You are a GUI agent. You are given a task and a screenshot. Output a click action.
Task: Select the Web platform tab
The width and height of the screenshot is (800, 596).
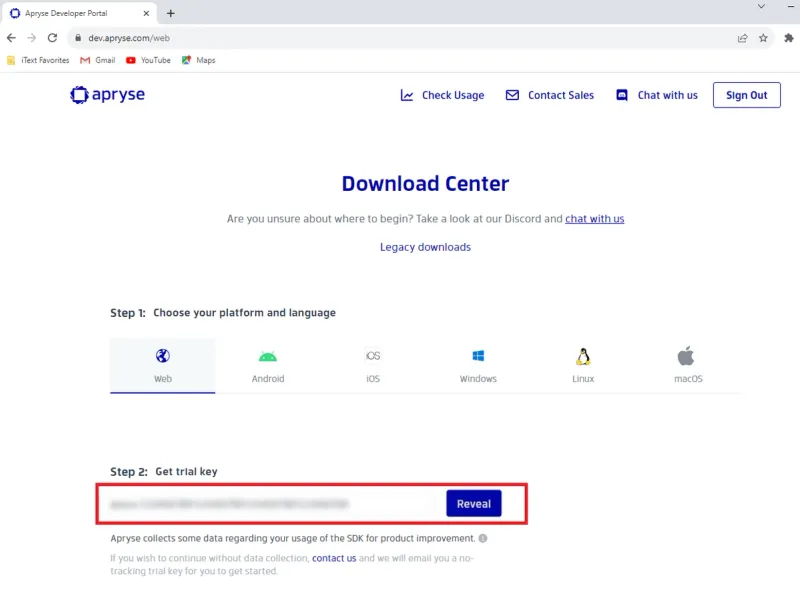tap(163, 366)
